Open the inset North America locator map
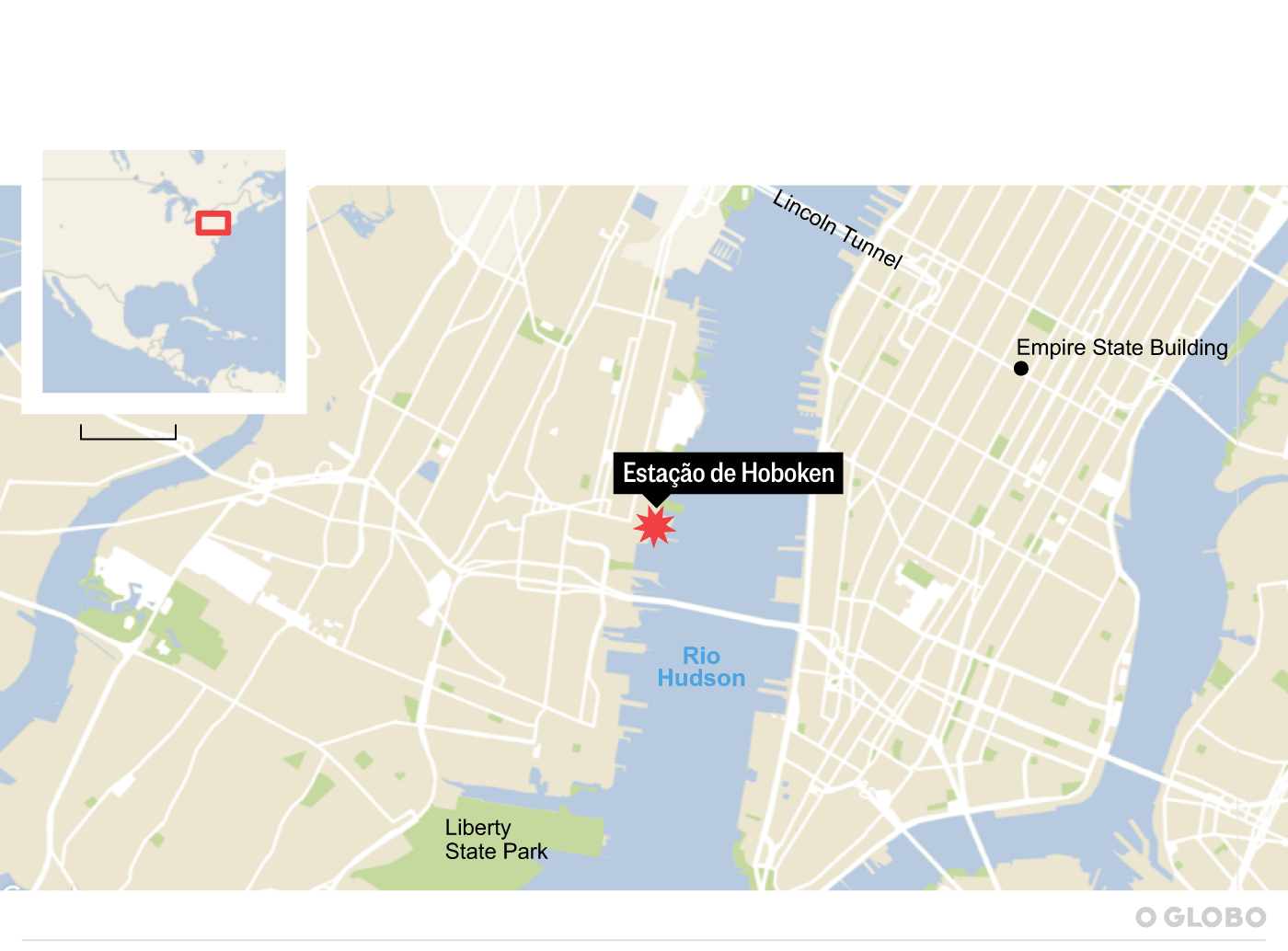This screenshot has height=951, width=1288. pyautogui.click(x=164, y=271)
